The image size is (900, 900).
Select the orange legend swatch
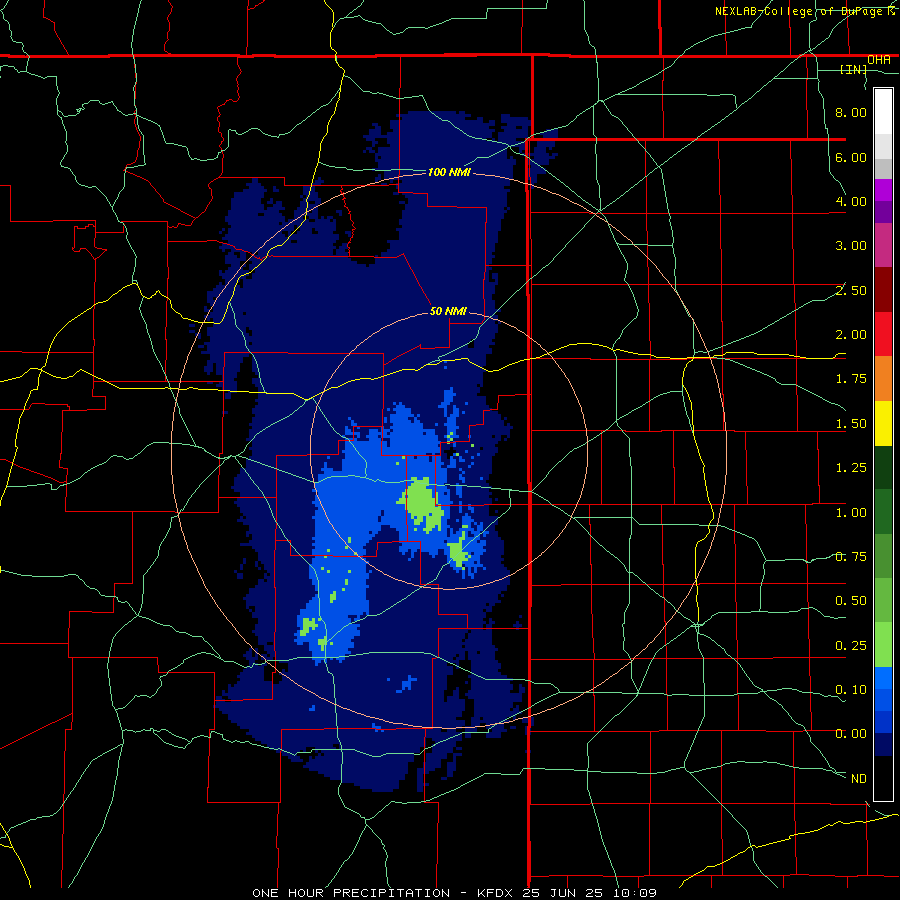tap(883, 379)
